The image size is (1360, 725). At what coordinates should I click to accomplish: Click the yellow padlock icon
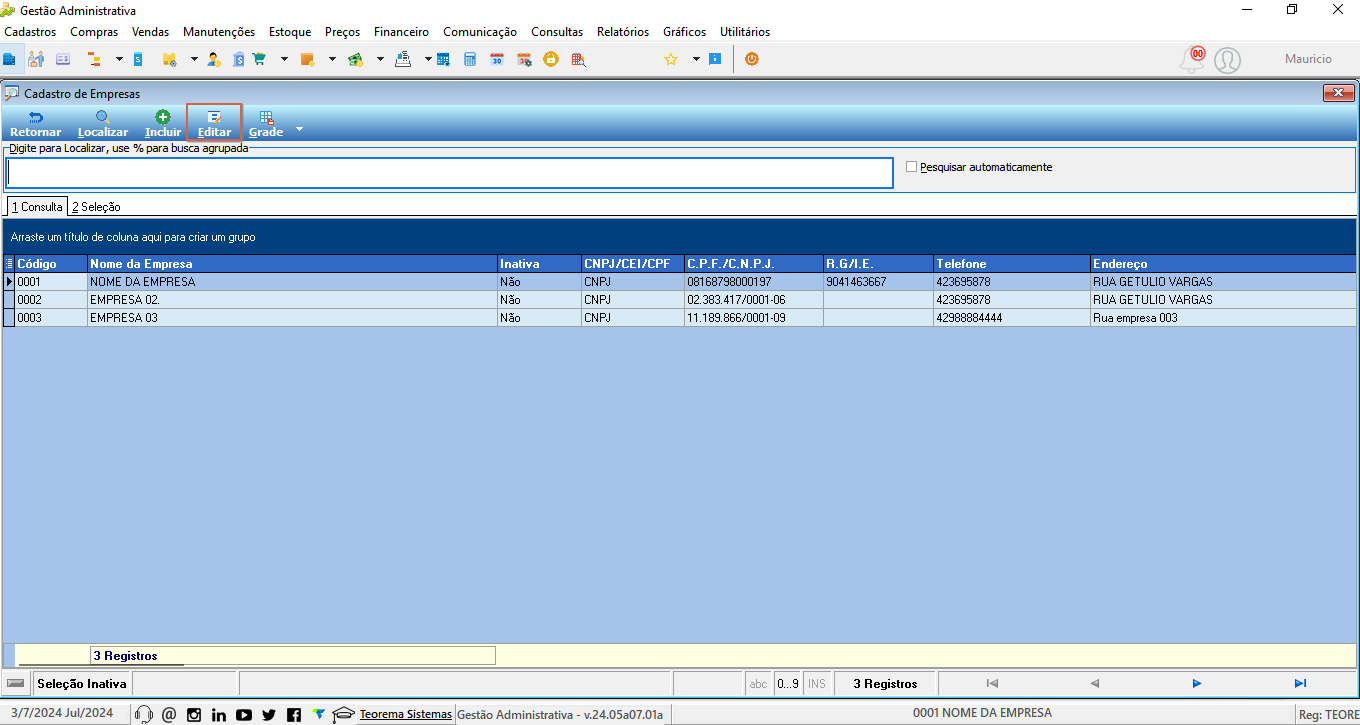[551, 60]
